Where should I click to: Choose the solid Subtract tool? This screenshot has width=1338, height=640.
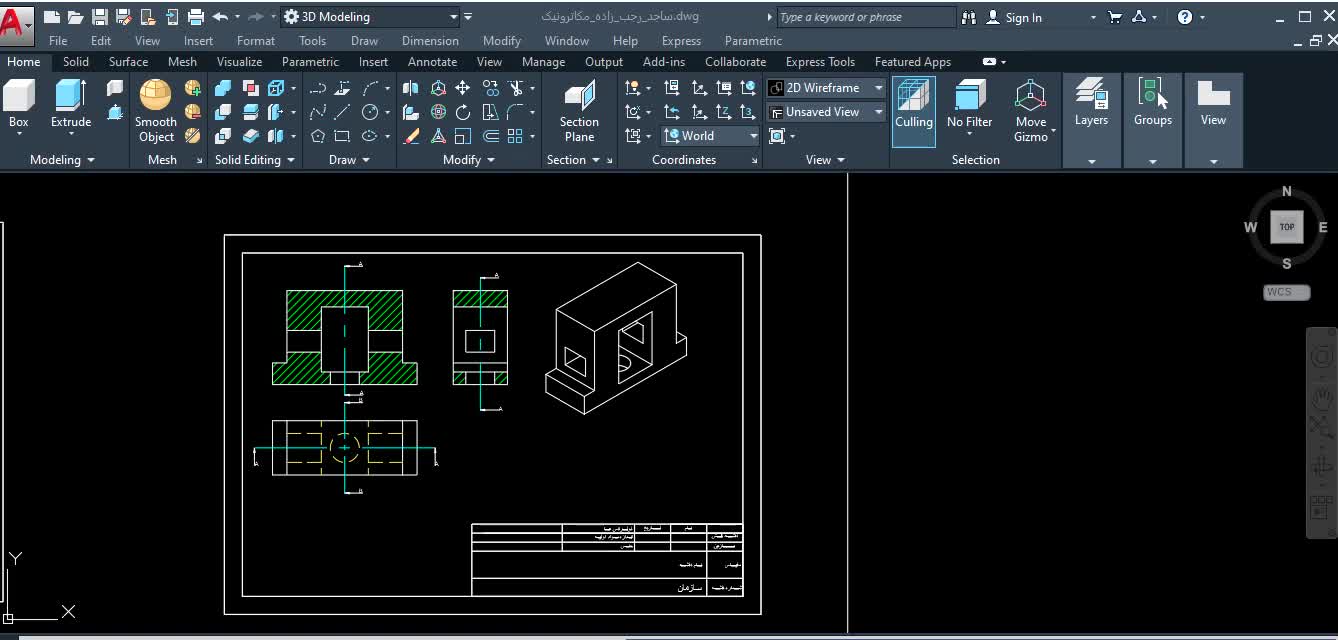[223, 112]
